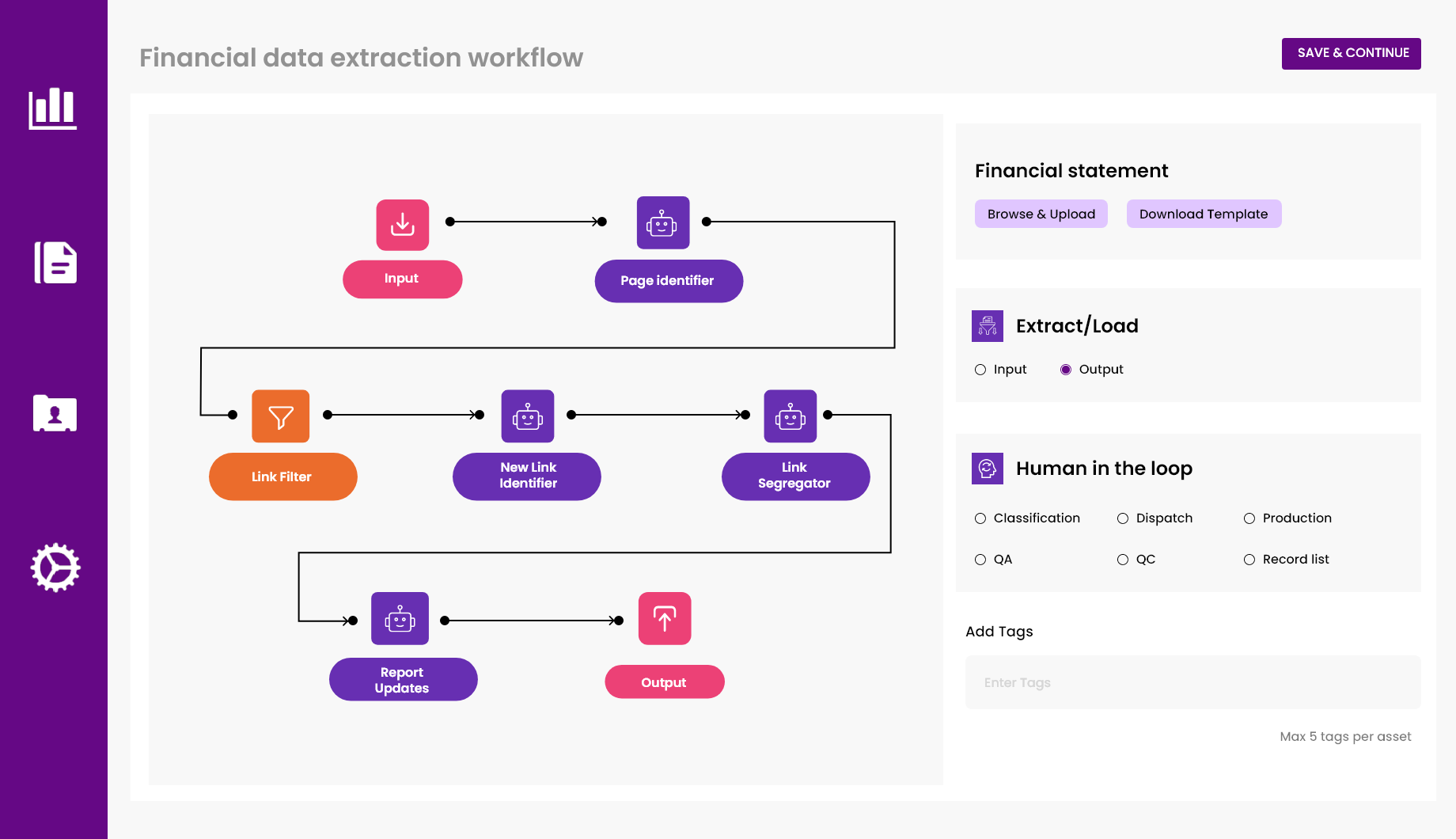1456x839 pixels.
Task: Click the Download Template button
Action: [1204, 214]
